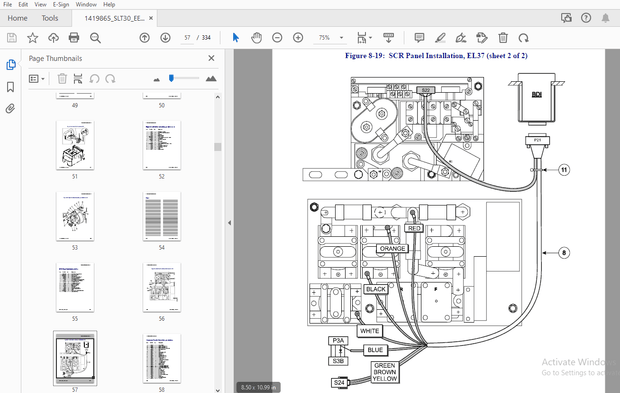Open the Attachments paperclip panel
The image size is (620, 393).
click(x=10, y=109)
